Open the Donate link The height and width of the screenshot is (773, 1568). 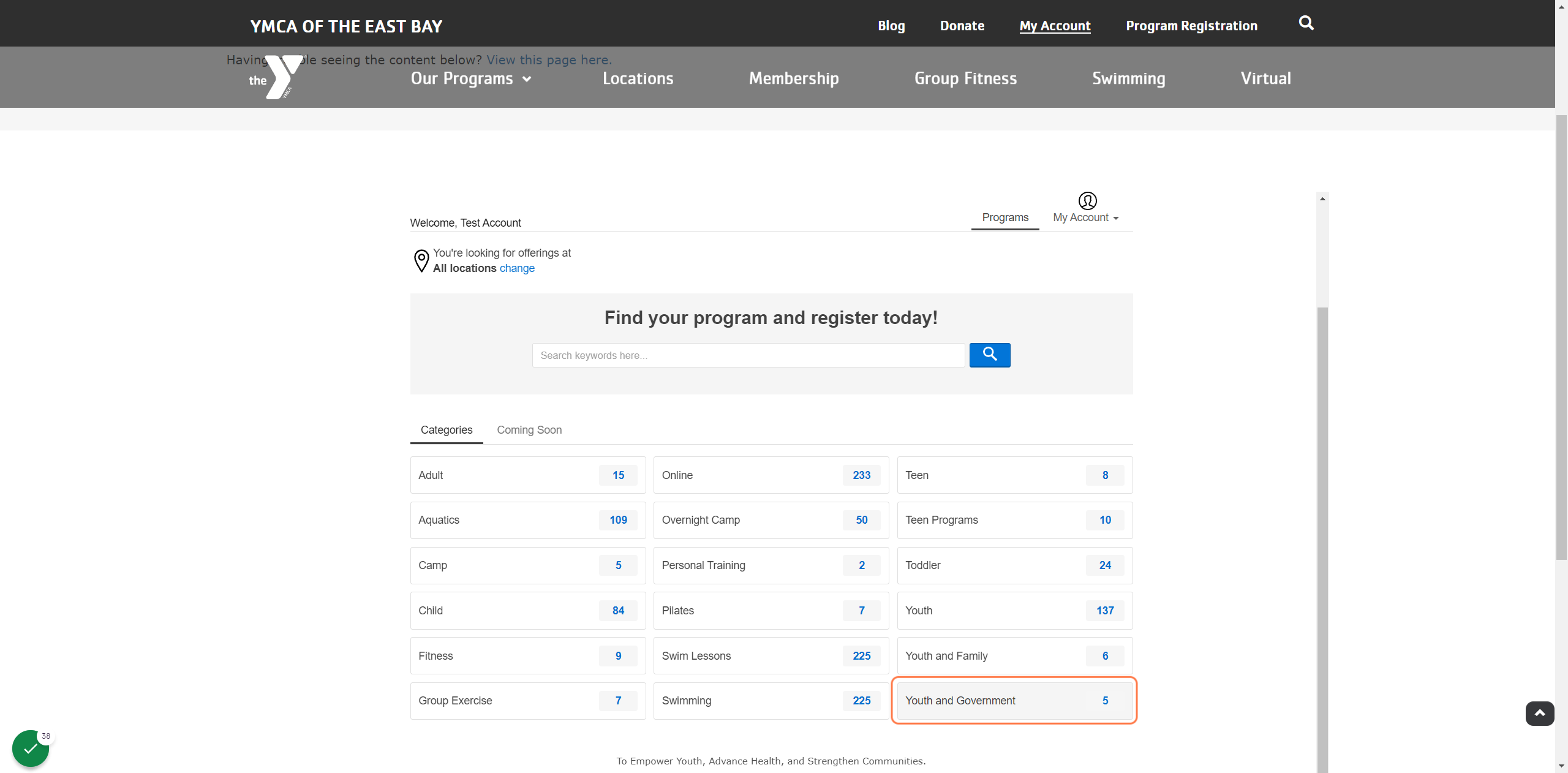[962, 26]
